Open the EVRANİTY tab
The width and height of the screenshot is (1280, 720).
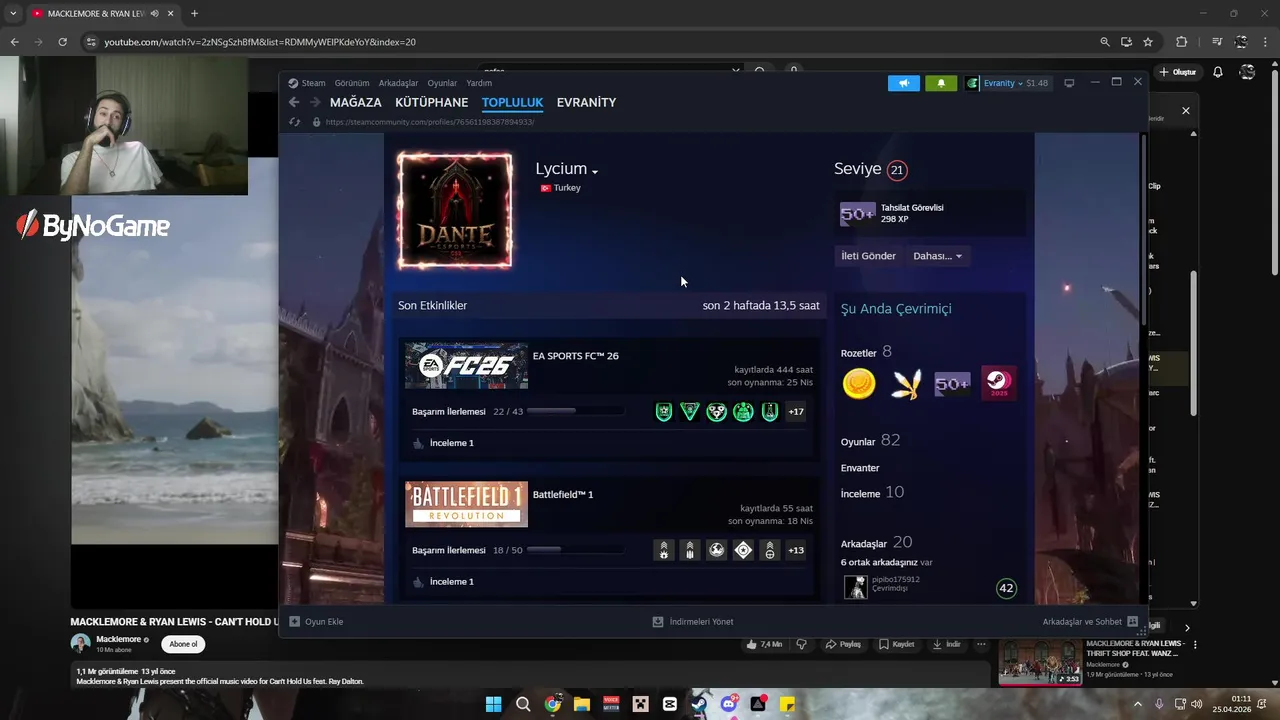[x=586, y=102]
